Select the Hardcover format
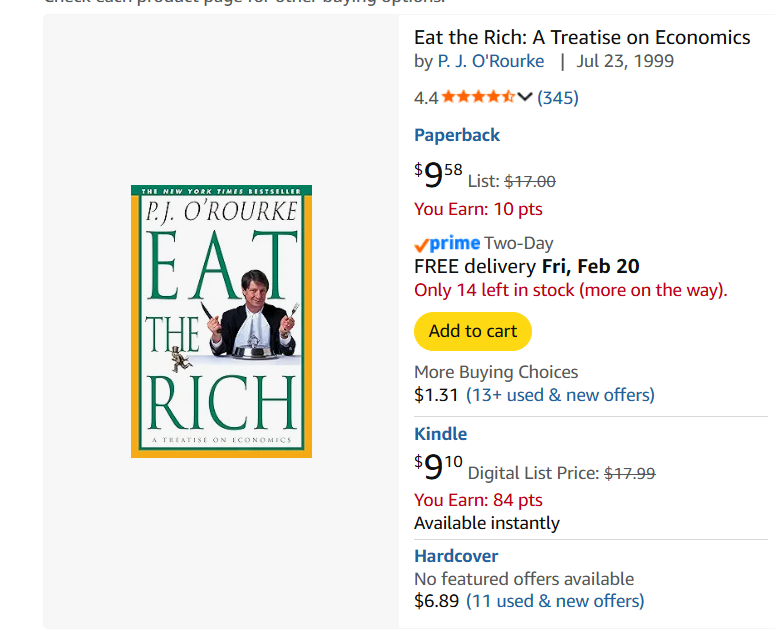This screenshot has width=775, height=633. (456, 556)
